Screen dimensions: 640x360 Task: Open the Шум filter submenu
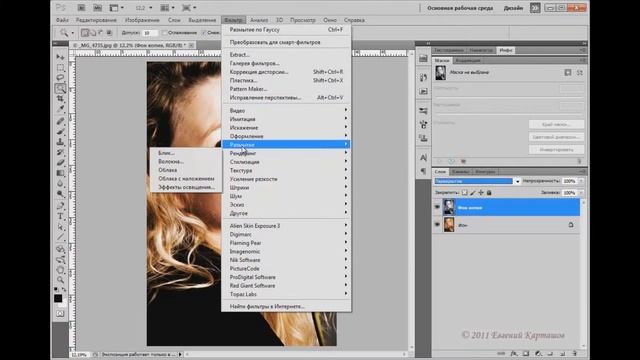(x=286, y=196)
